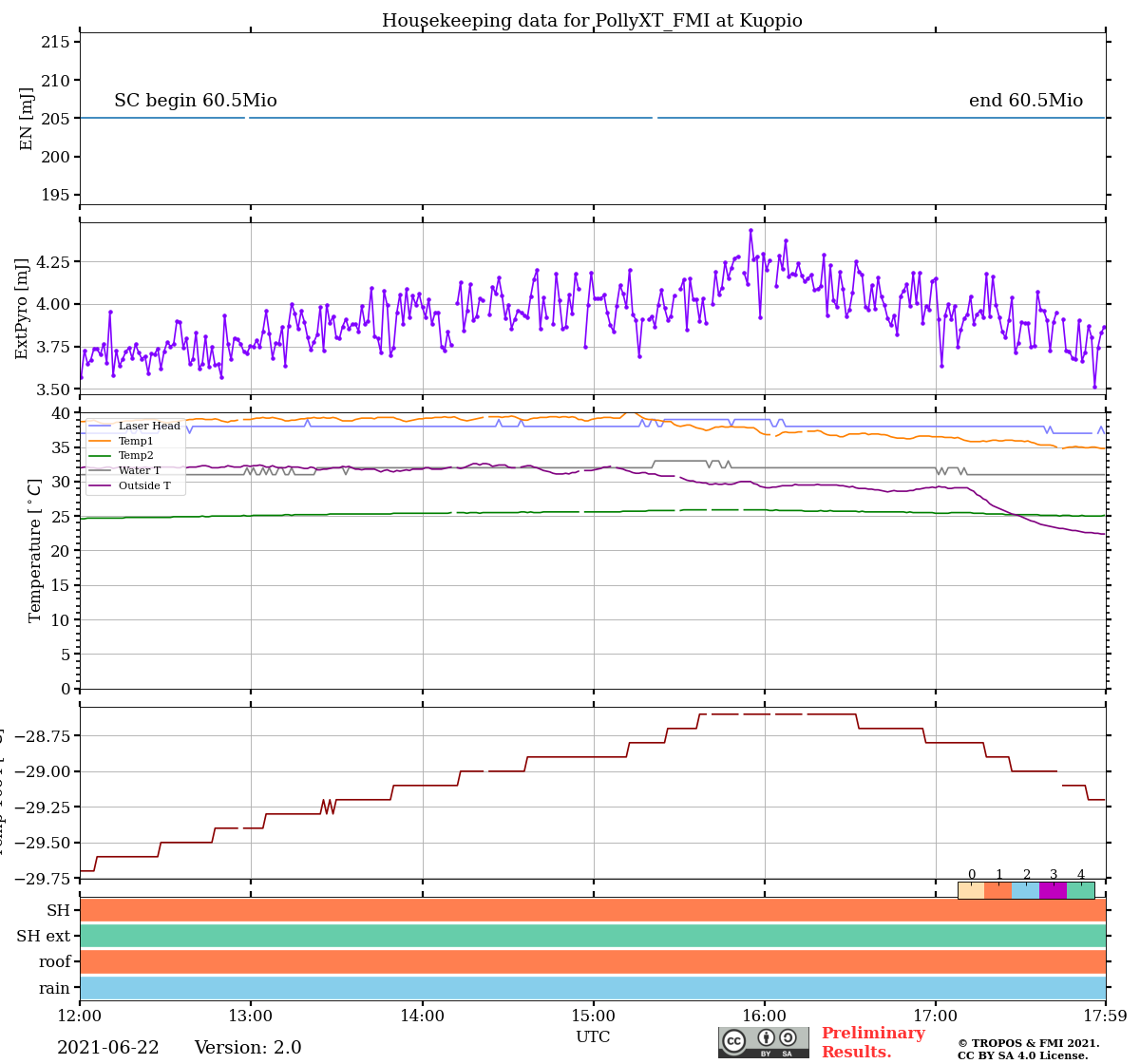Click the 17:00 time tick label
Viewport: 1140px width, 1064px height.
pyautogui.click(x=936, y=1016)
